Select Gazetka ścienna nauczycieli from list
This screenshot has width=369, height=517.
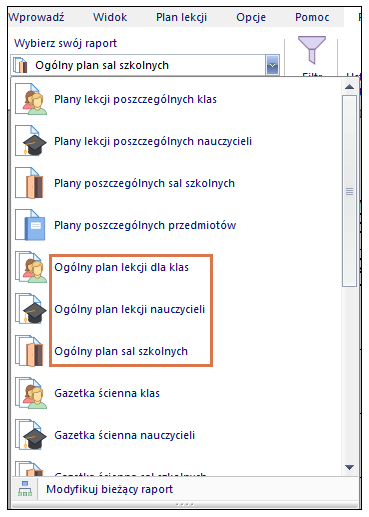pos(125,435)
